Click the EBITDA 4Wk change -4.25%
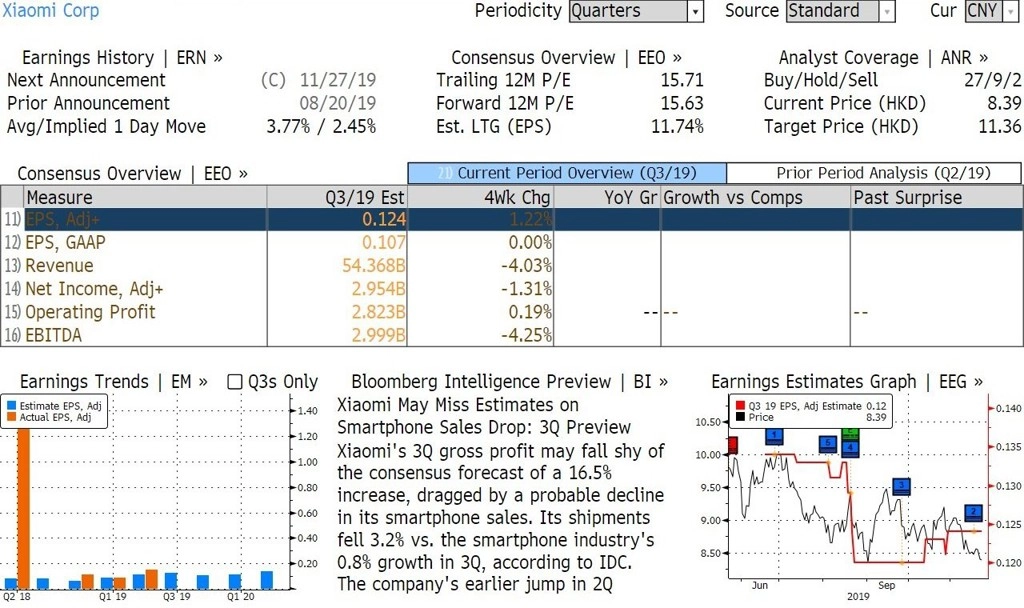 [x=526, y=336]
